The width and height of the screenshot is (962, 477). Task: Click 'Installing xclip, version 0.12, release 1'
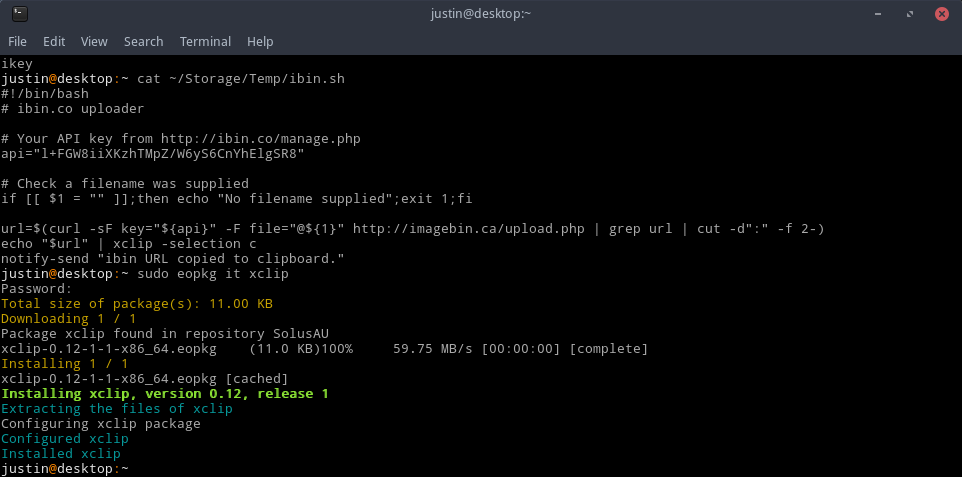(x=165, y=394)
